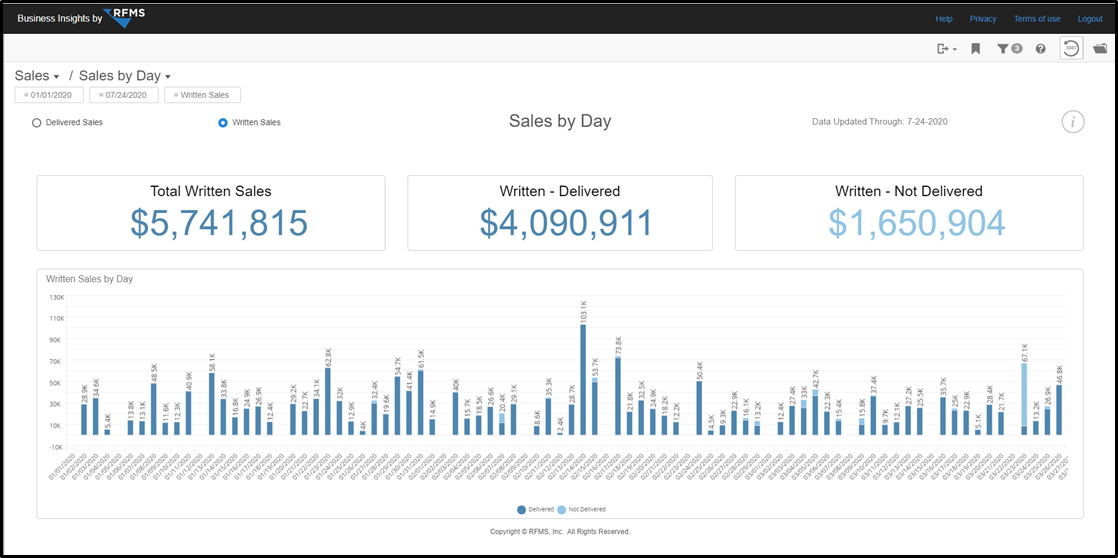Click the 01/01/2020 start date filter
1118x558 pixels.
pos(49,95)
